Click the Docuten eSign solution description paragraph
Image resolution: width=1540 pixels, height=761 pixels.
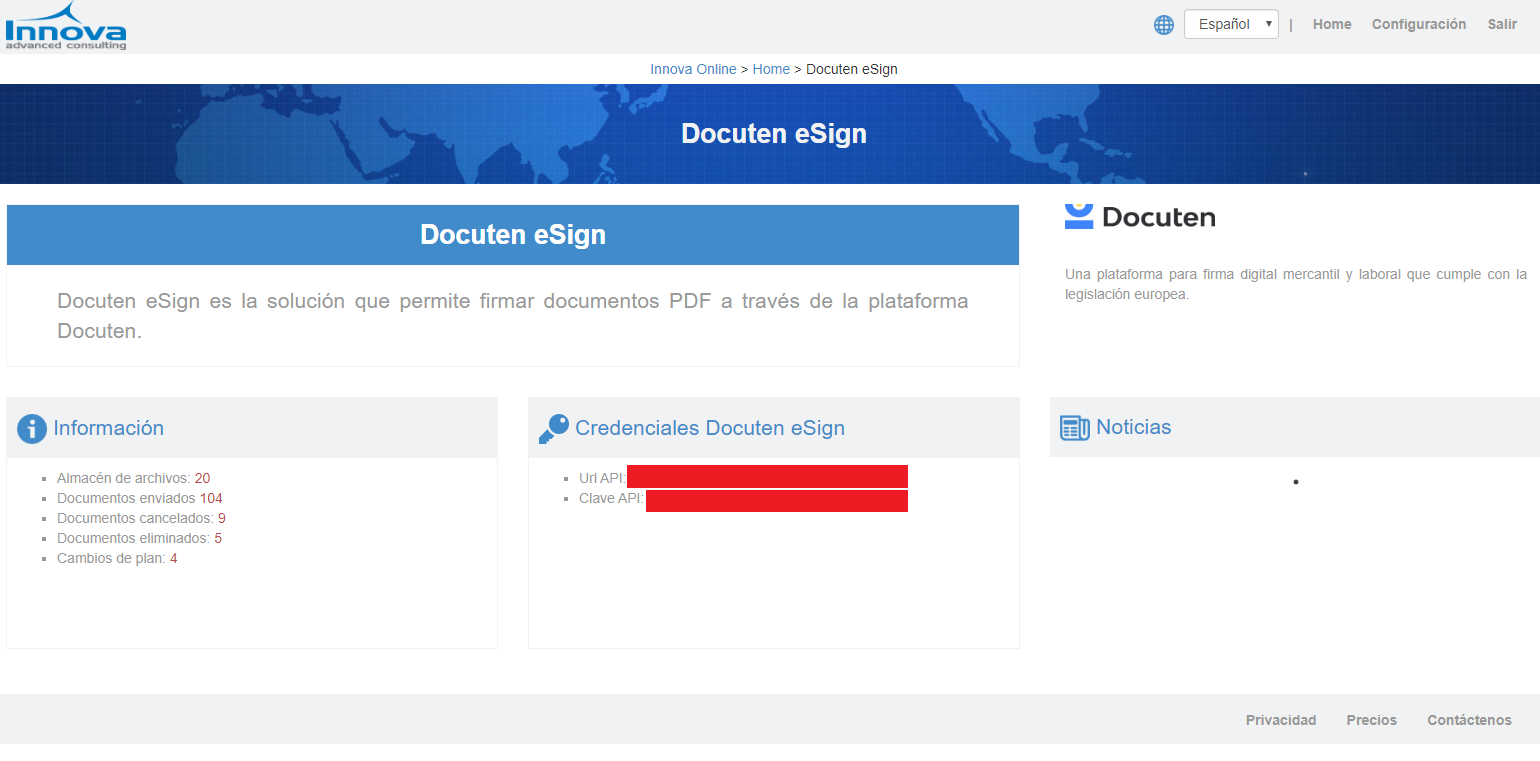(x=513, y=316)
